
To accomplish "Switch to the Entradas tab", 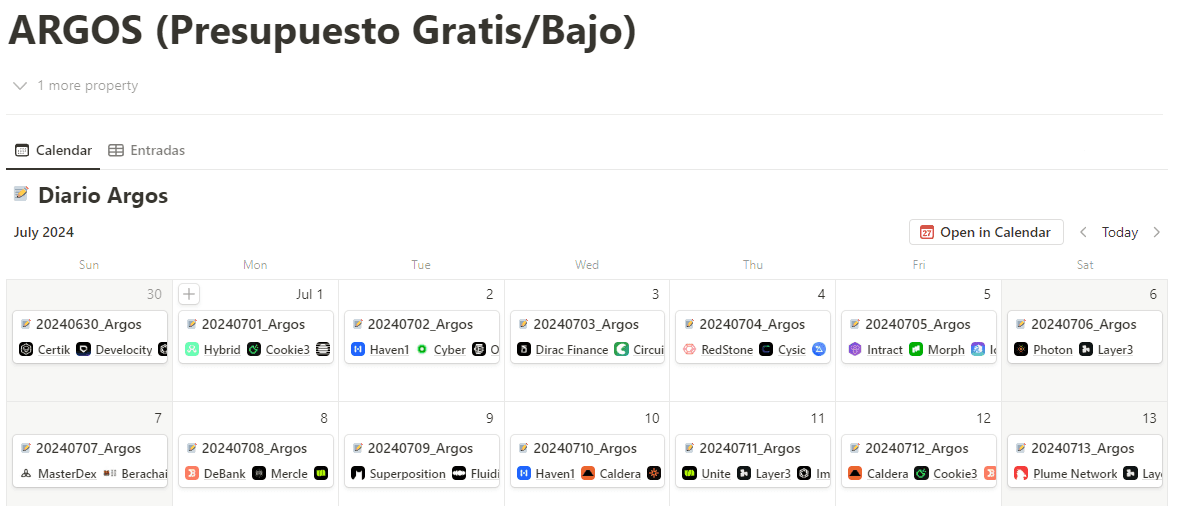I will point(147,150).
